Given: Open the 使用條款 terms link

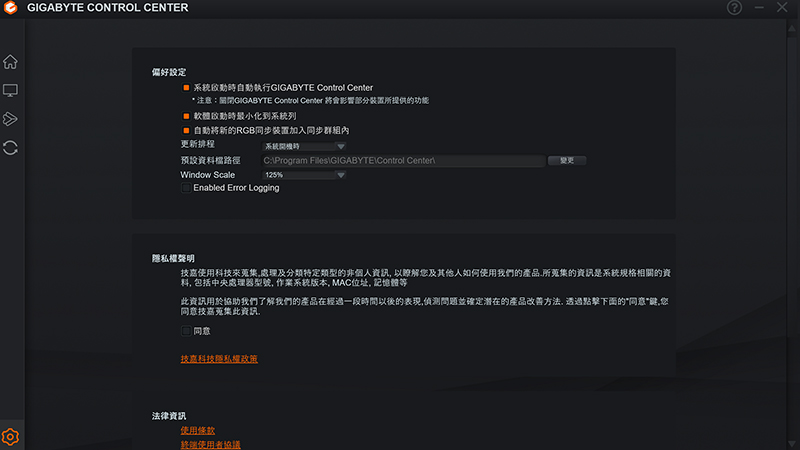Looking at the screenshot, I should [x=197, y=431].
